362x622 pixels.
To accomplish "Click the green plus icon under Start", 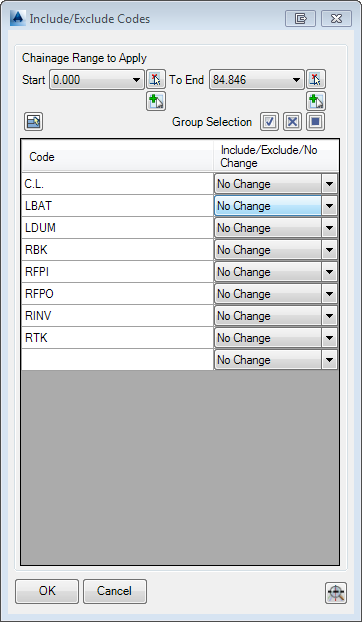I will click(x=156, y=101).
